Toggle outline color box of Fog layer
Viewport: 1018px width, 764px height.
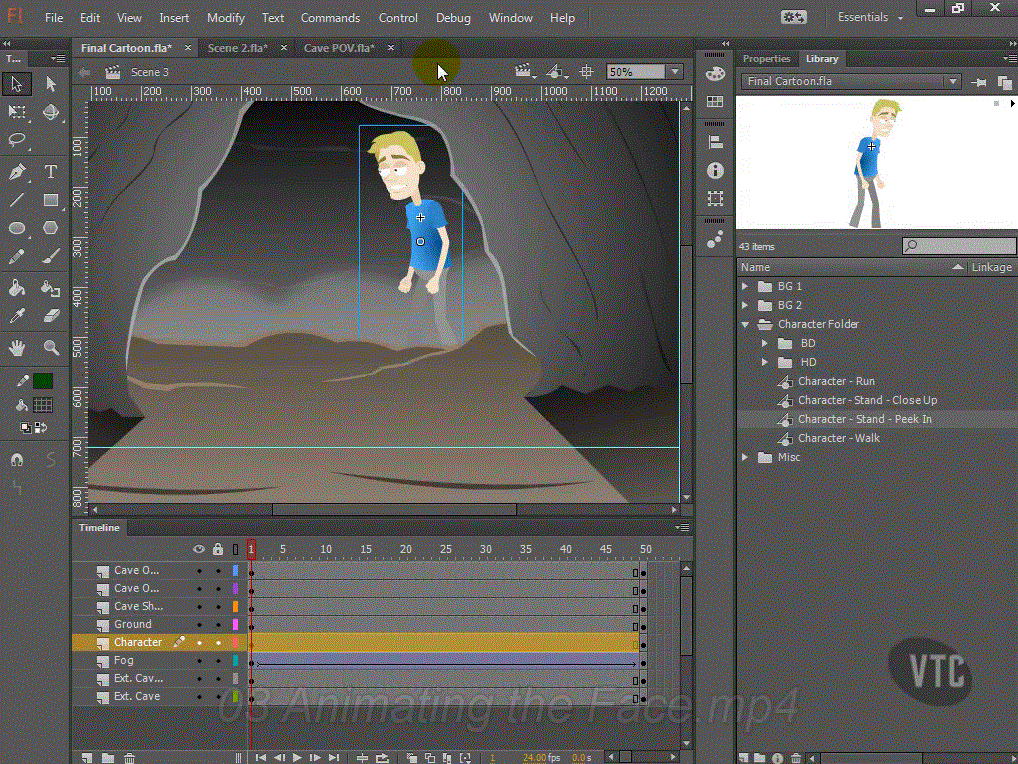pyautogui.click(x=235, y=661)
